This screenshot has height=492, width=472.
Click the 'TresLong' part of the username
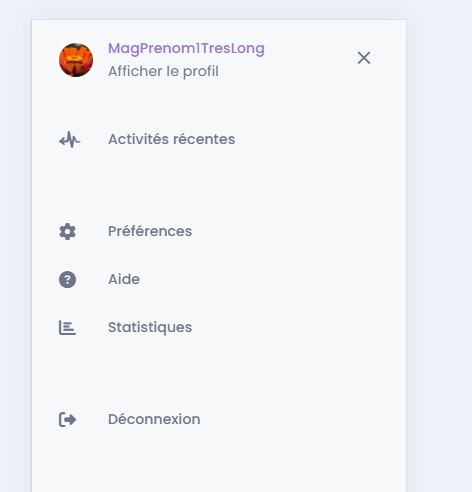[x=233, y=48]
